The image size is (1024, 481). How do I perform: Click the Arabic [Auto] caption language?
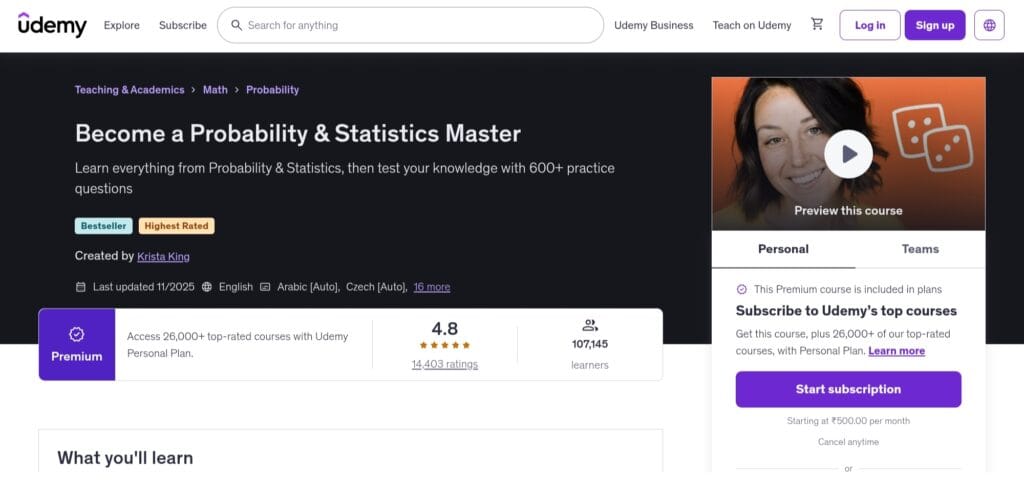[x=307, y=287]
